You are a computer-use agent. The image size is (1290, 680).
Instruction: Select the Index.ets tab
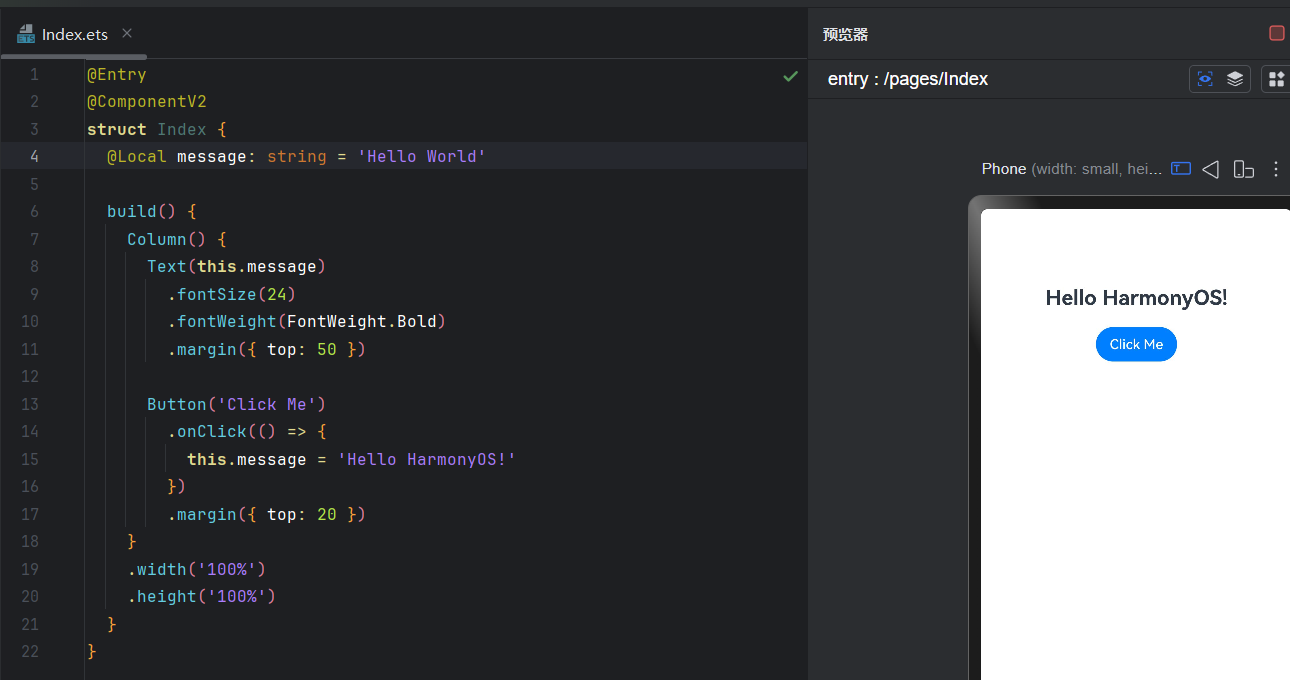74,35
